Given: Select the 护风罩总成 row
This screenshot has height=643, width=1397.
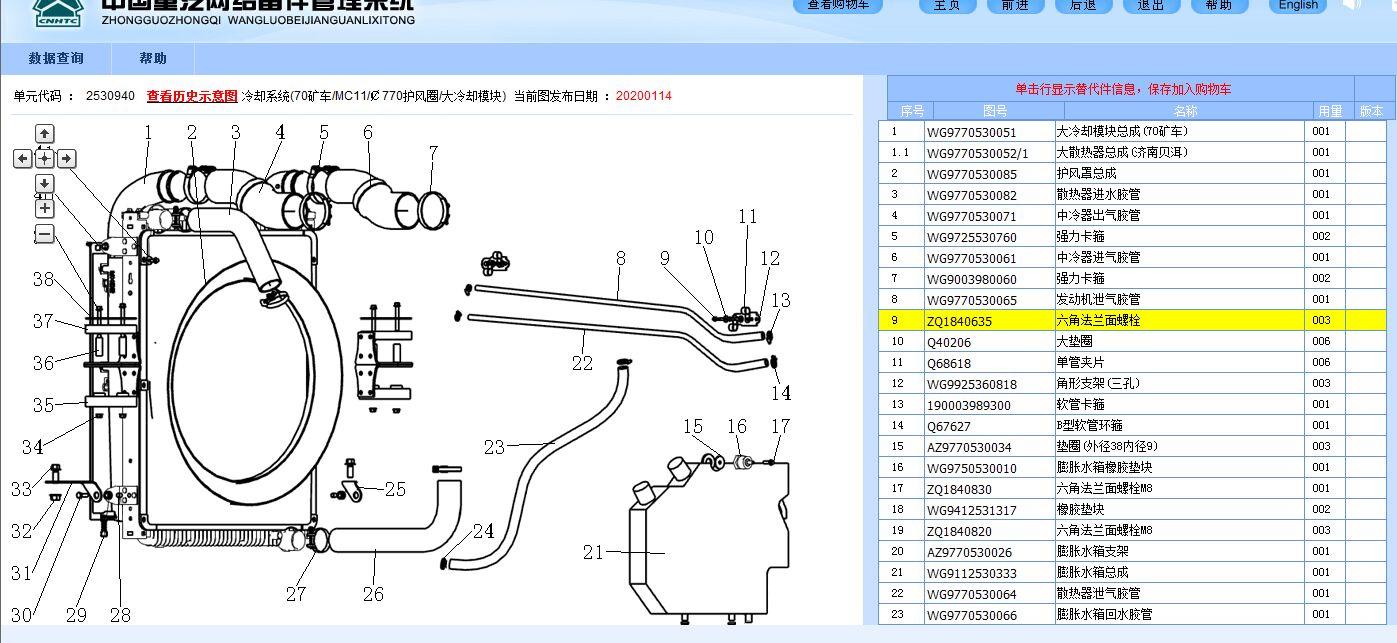Looking at the screenshot, I should (x=1132, y=173).
